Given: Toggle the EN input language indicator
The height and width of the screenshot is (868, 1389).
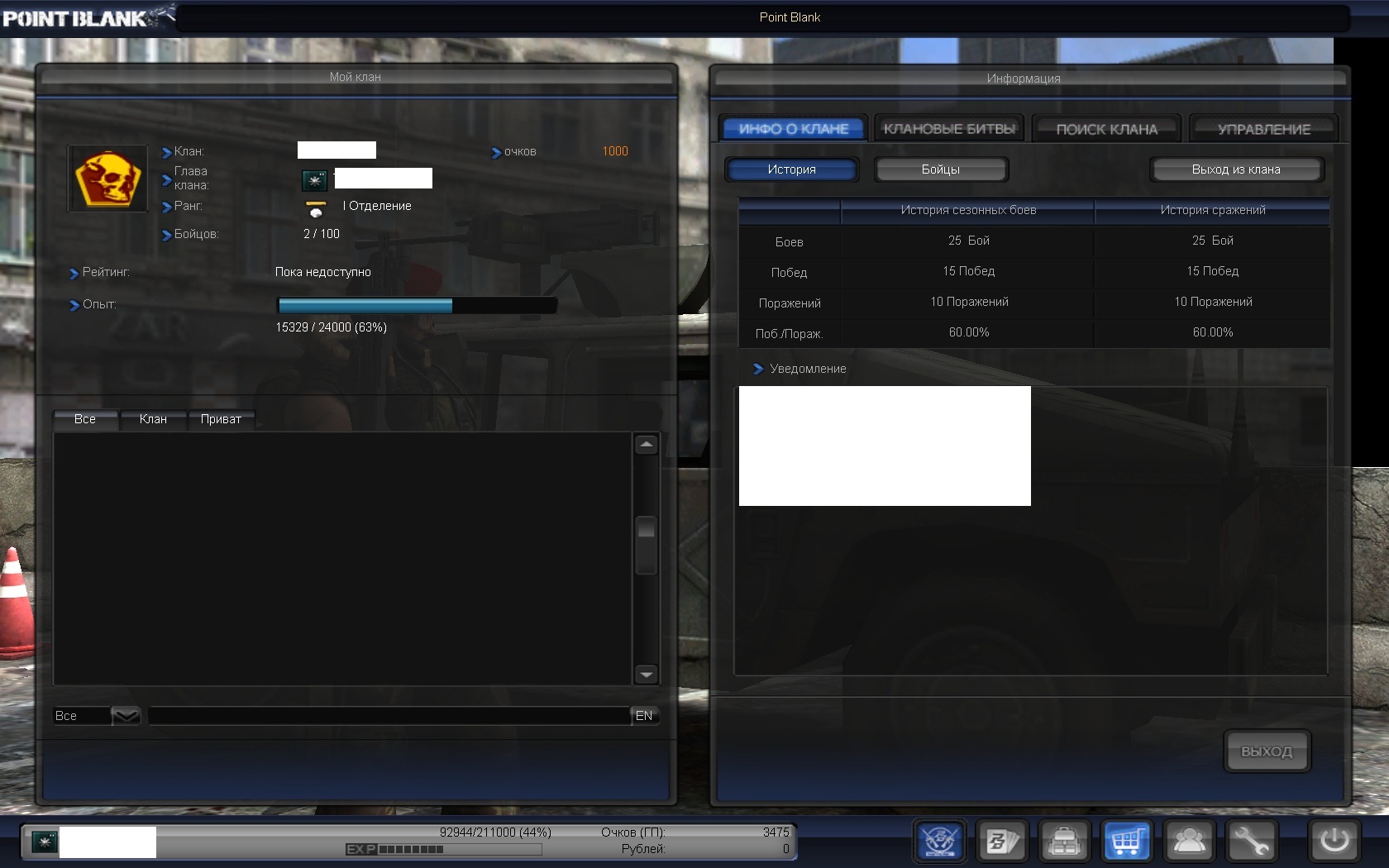Looking at the screenshot, I should [x=644, y=716].
